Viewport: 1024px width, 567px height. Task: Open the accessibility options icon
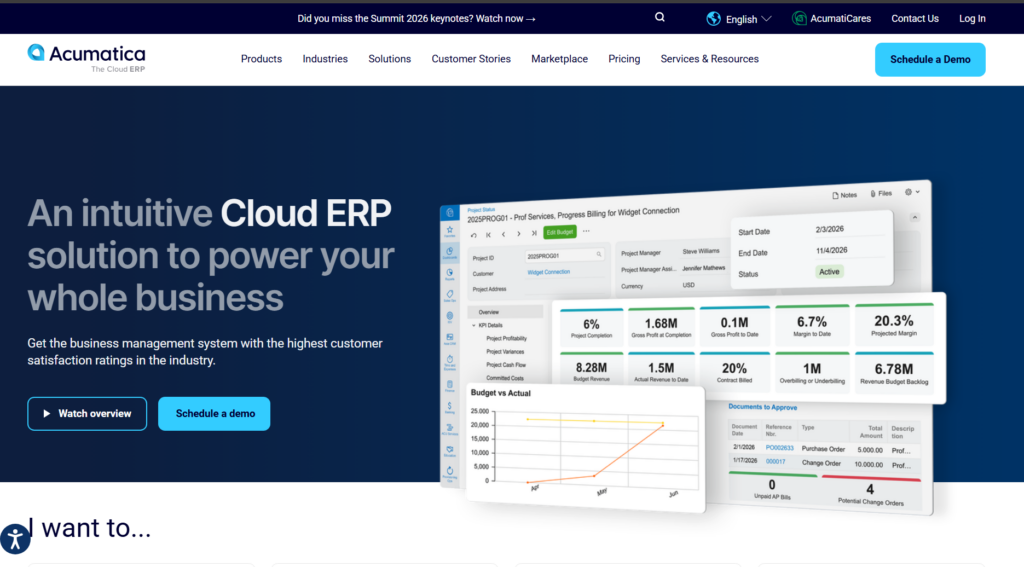14,539
